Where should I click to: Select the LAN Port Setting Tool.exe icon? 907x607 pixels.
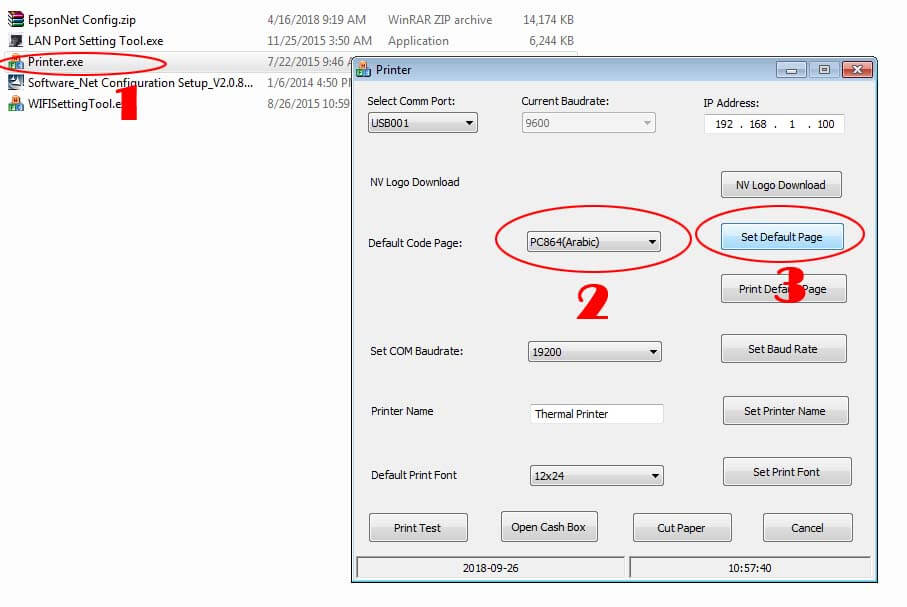[15, 41]
